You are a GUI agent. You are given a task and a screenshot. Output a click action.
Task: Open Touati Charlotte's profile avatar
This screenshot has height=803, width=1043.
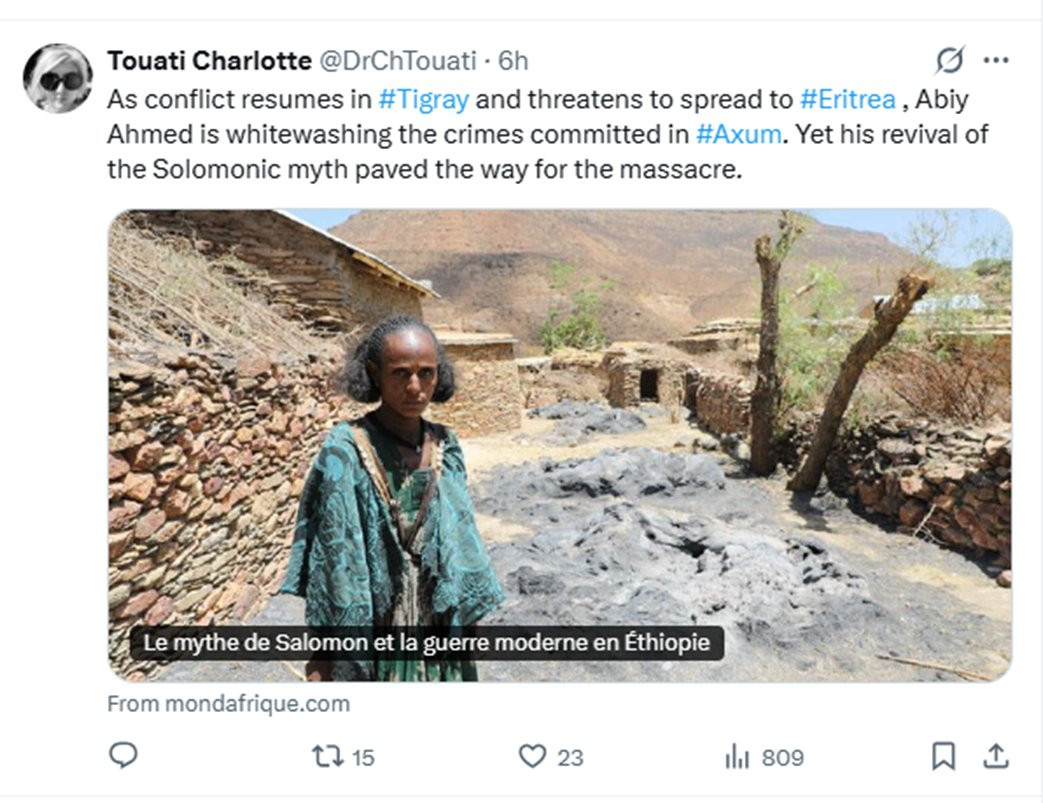(58, 78)
